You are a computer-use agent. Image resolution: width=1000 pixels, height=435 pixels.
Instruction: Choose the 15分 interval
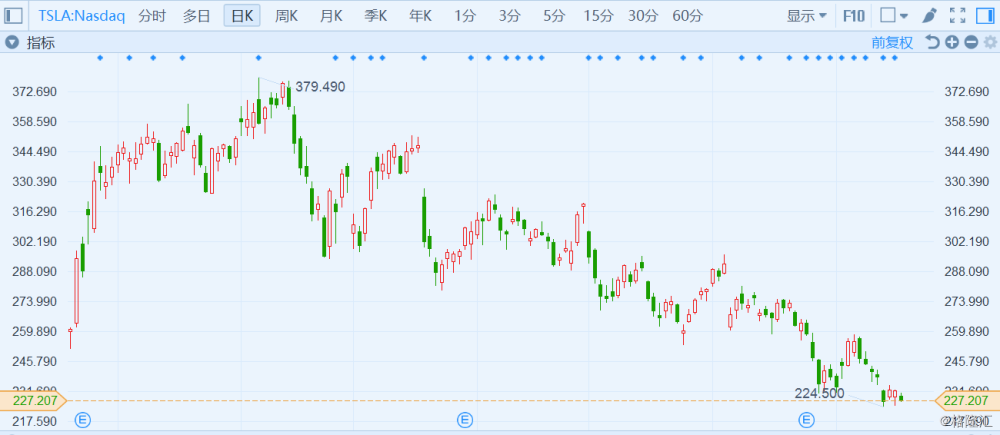tap(598, 16)
